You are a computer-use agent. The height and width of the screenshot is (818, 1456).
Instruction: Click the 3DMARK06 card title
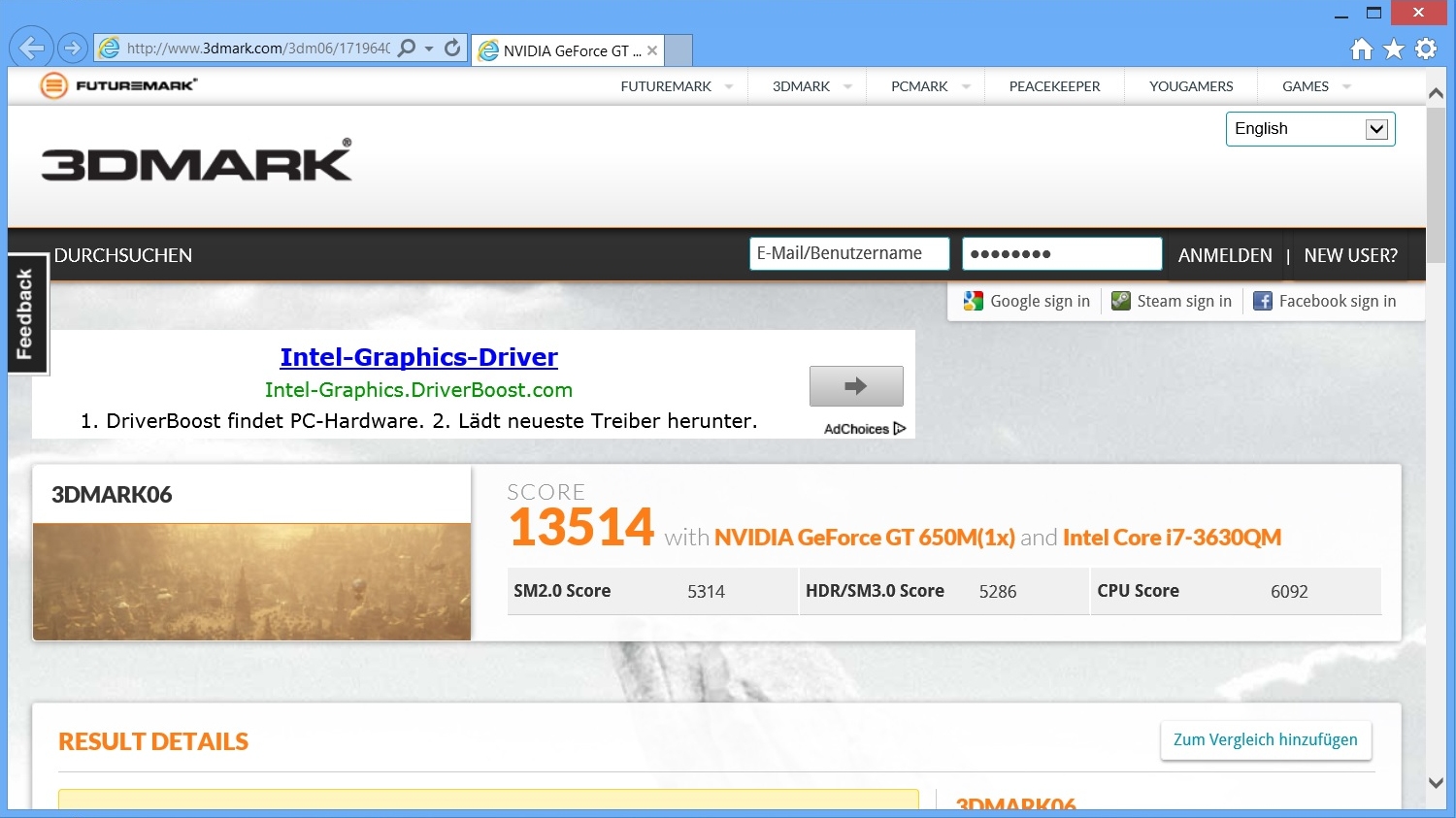coord(112,495)
